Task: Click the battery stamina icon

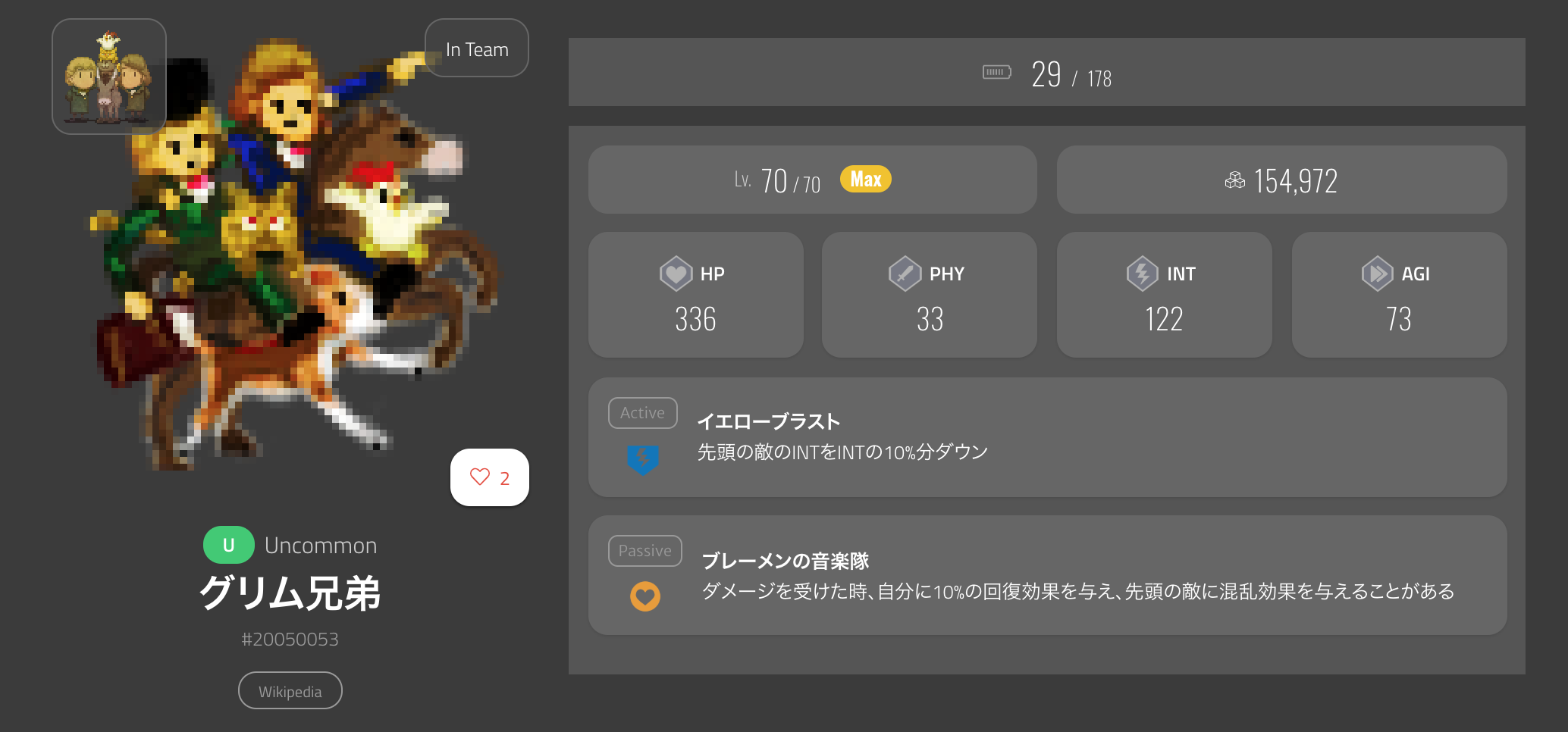Action: [x=996, y=73]
